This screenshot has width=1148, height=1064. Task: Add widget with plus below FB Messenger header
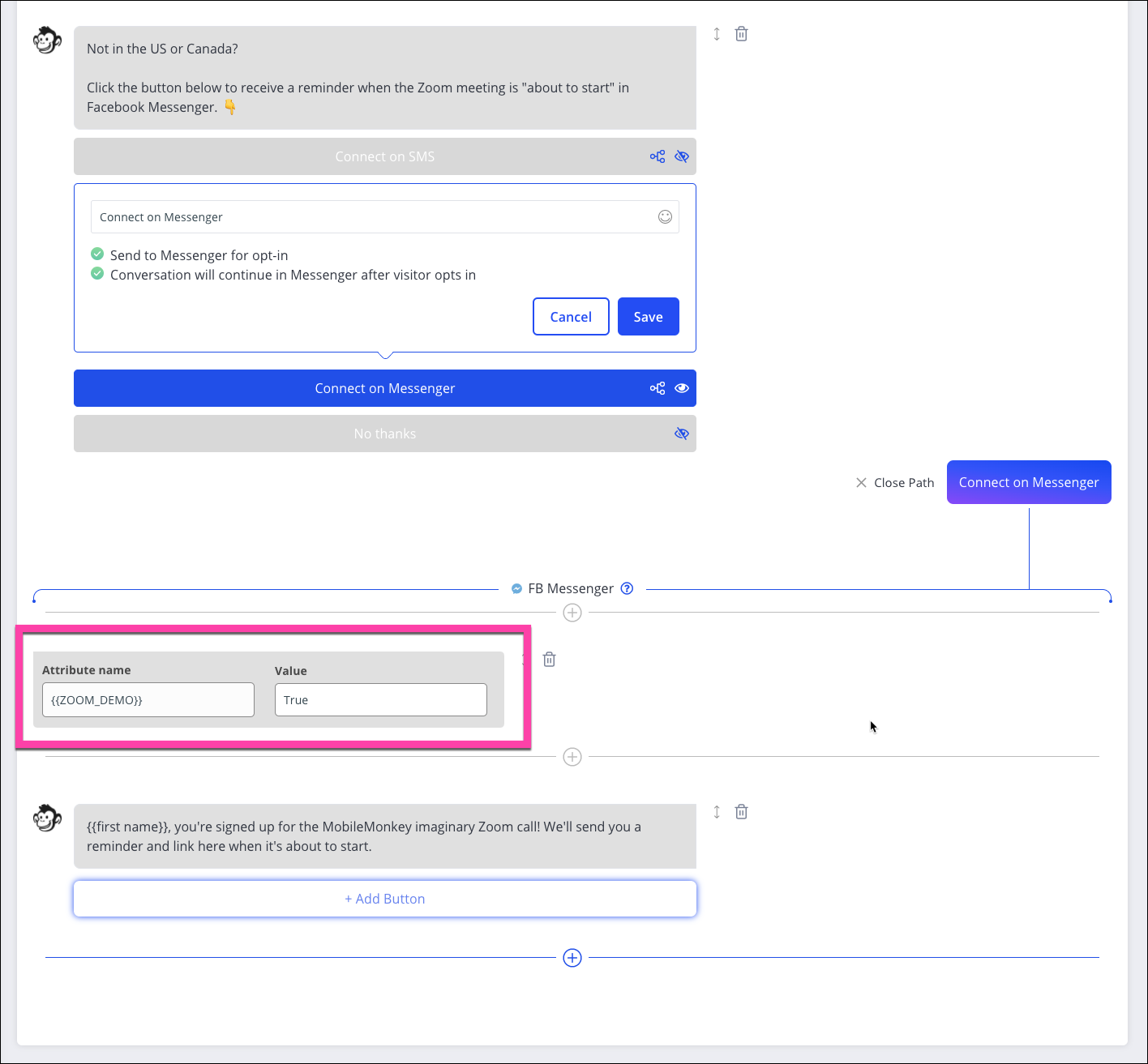pos(572,613)
